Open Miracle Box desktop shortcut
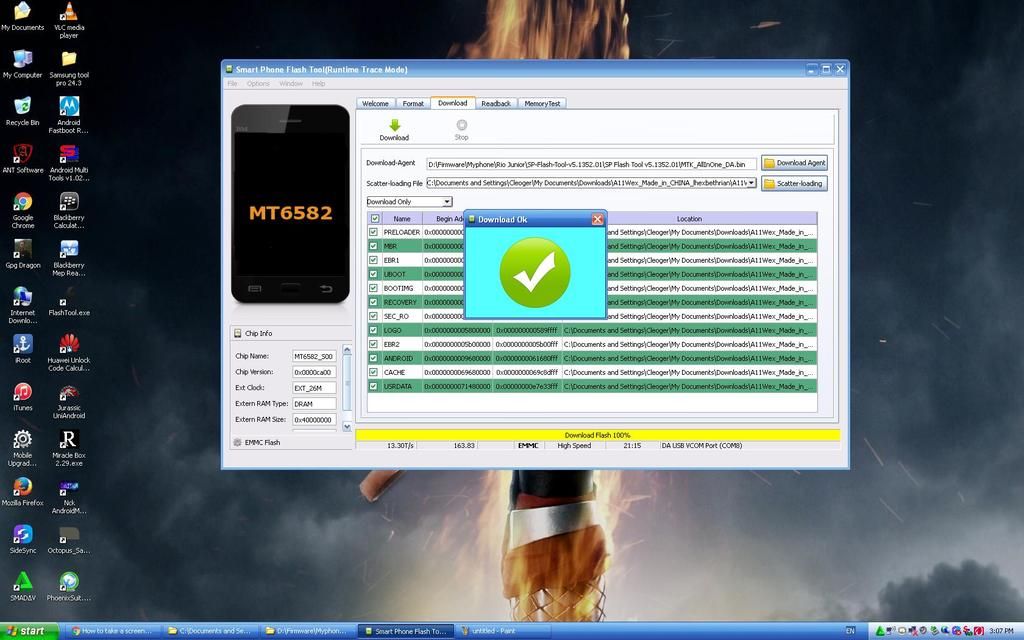This screenshot has height=640, width=1024. (69, 440)
